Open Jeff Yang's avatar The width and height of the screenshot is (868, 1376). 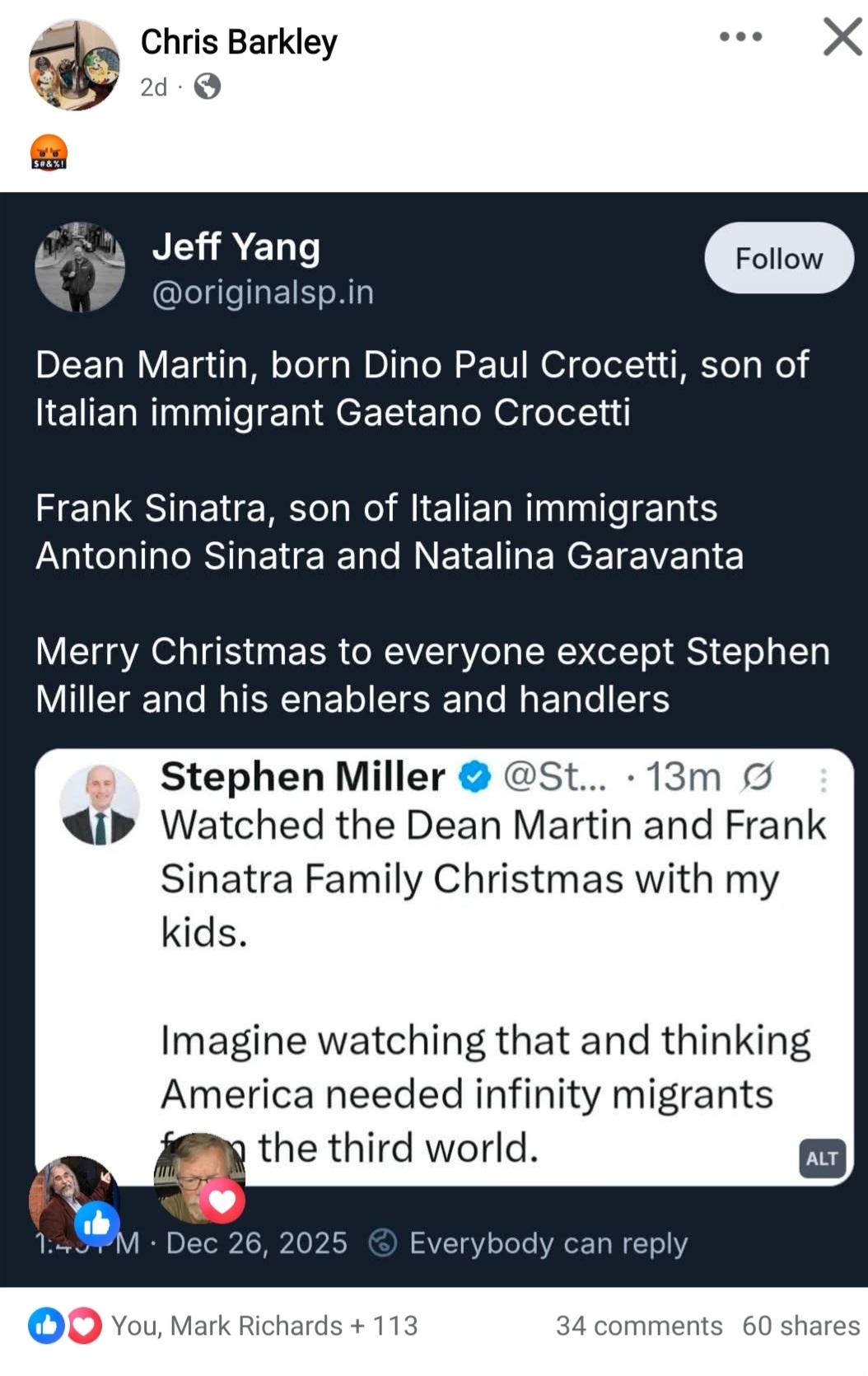point(80,267)
